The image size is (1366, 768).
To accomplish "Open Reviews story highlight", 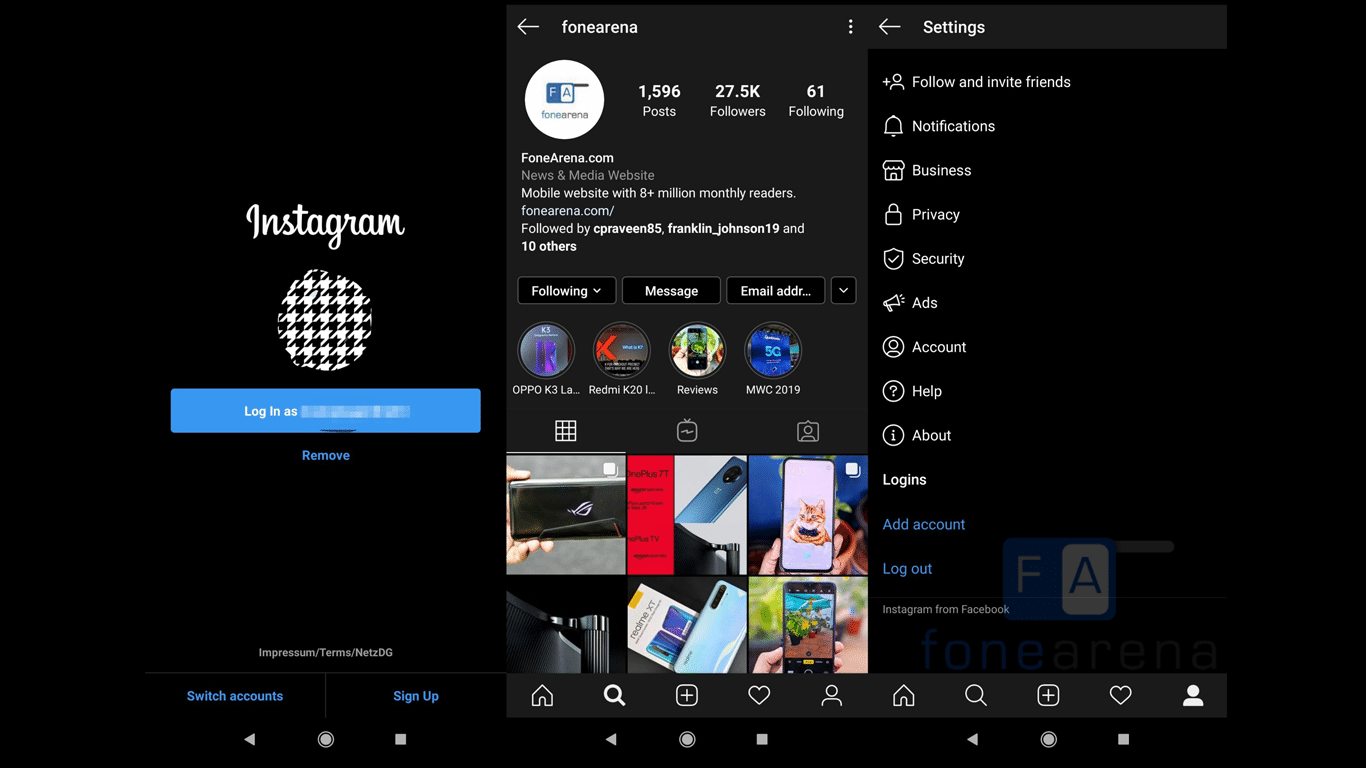I will (697, 351).
